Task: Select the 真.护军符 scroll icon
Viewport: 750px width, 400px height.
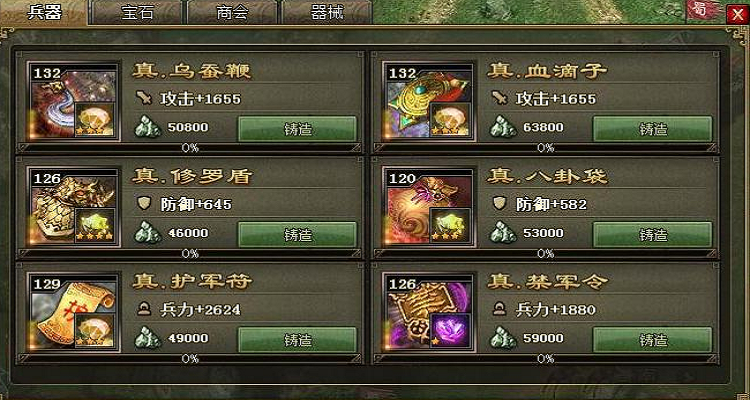Action: pyautogui.click(x=74, y=312)
